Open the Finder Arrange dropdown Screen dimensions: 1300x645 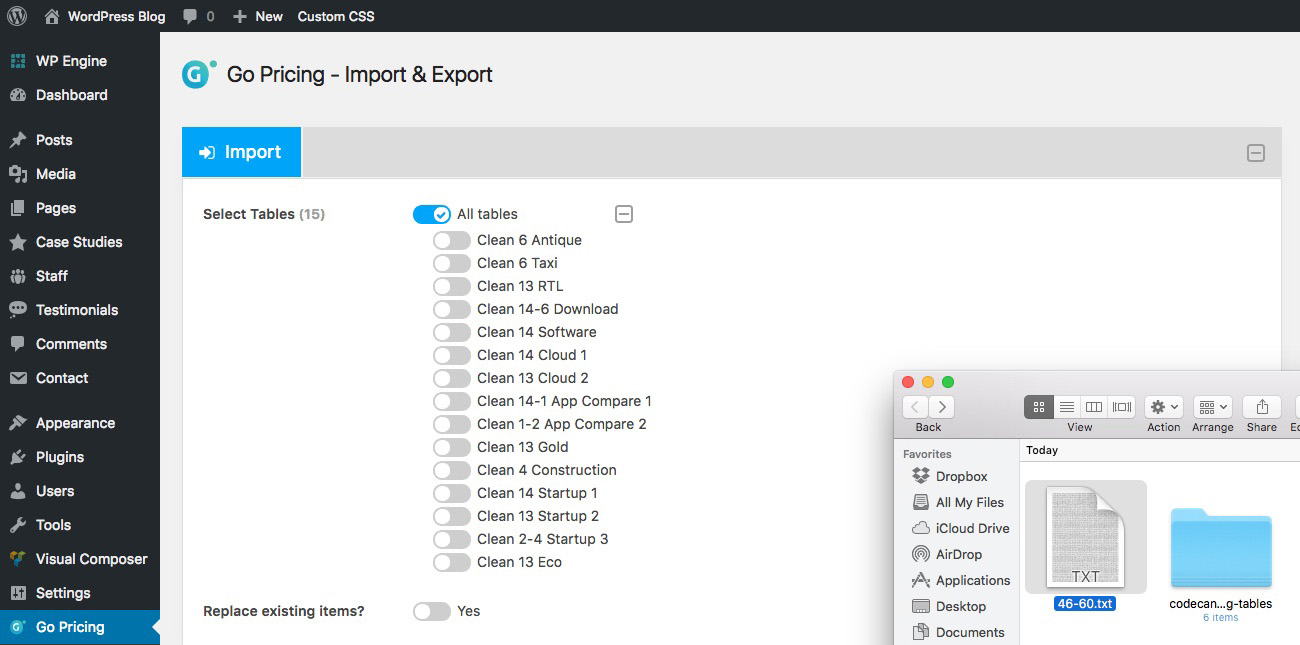click(1212, 407)
